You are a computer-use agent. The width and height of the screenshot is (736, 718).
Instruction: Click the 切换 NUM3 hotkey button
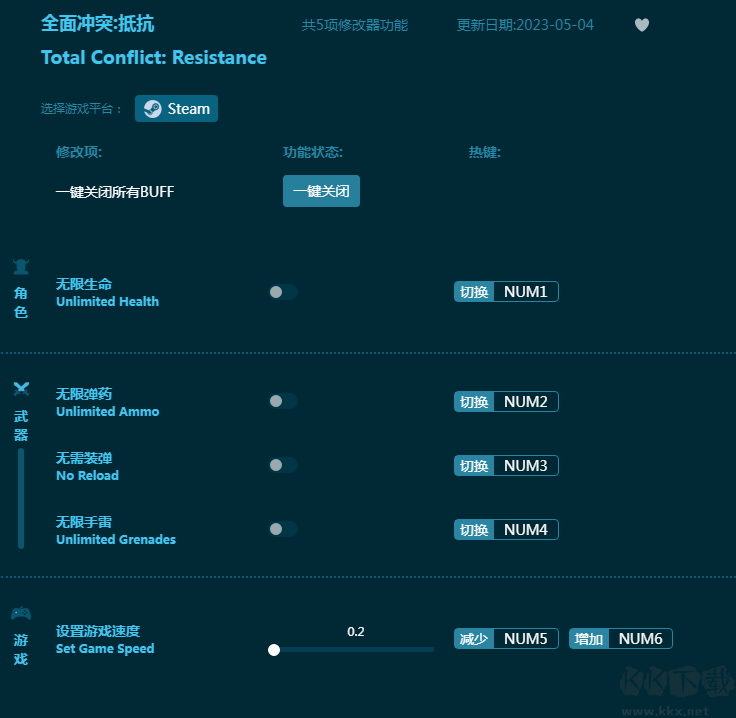point(506,466)
